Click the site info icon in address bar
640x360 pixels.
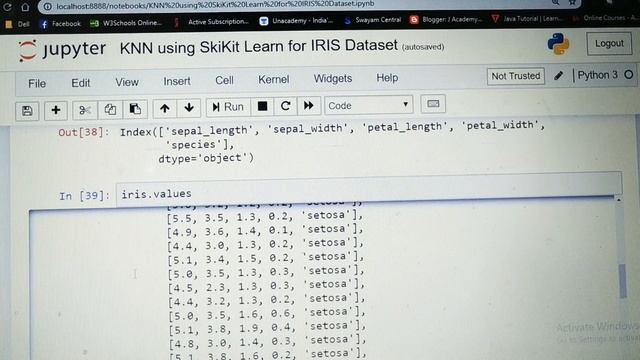click(47, 6)
